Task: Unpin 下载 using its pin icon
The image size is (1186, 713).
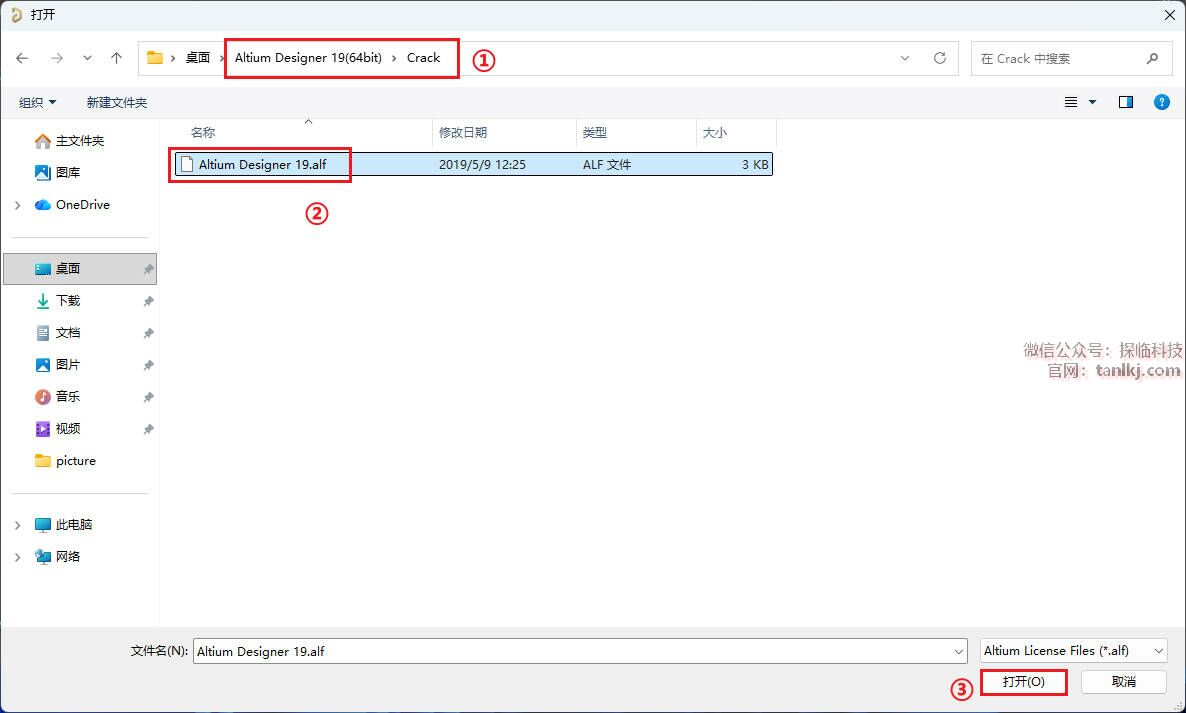Action: [148, 301]
